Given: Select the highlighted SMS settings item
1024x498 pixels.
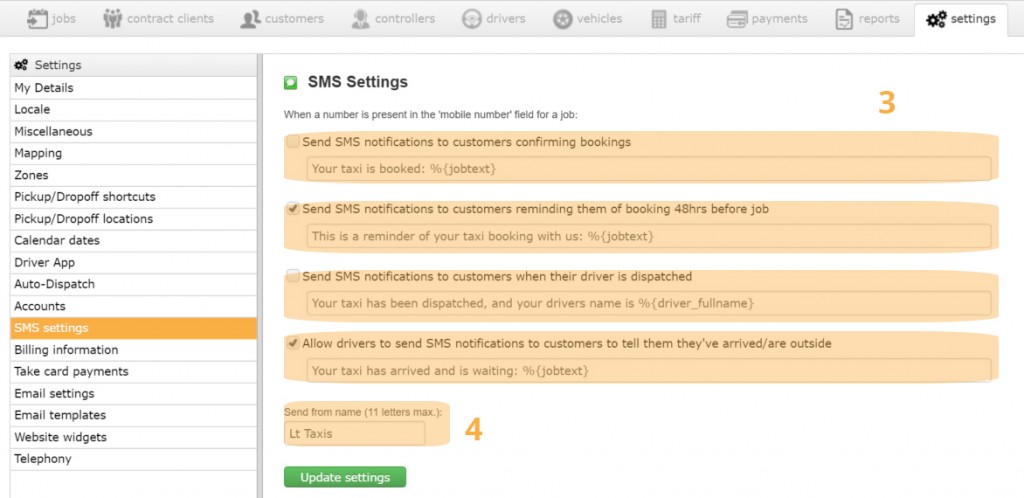Looking at the screenshot, I should coord(134,328).
